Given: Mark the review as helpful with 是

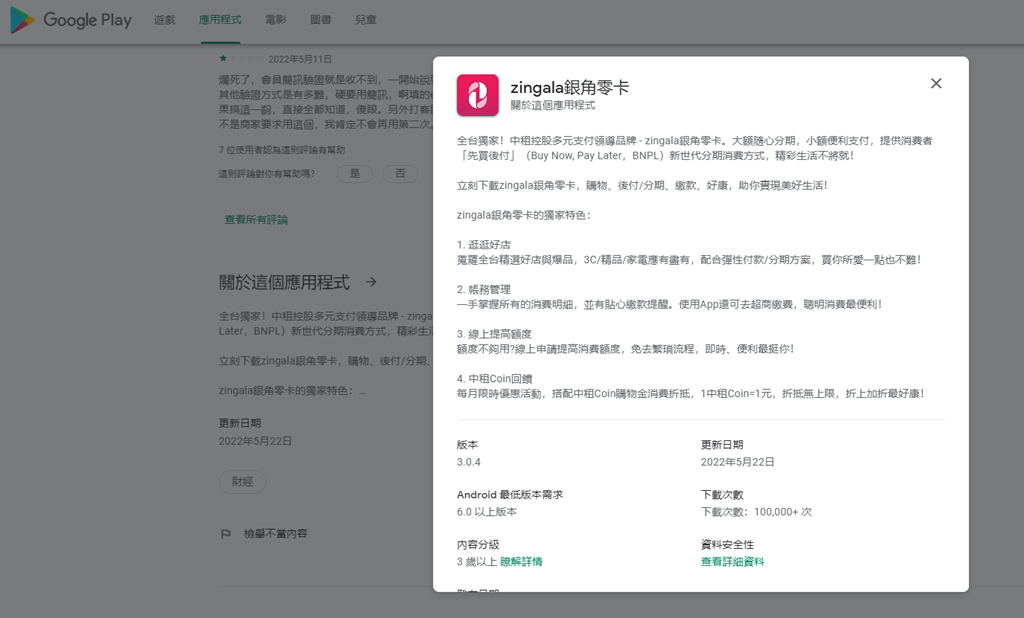Looking at the screenshot, I should coord(355,174).
